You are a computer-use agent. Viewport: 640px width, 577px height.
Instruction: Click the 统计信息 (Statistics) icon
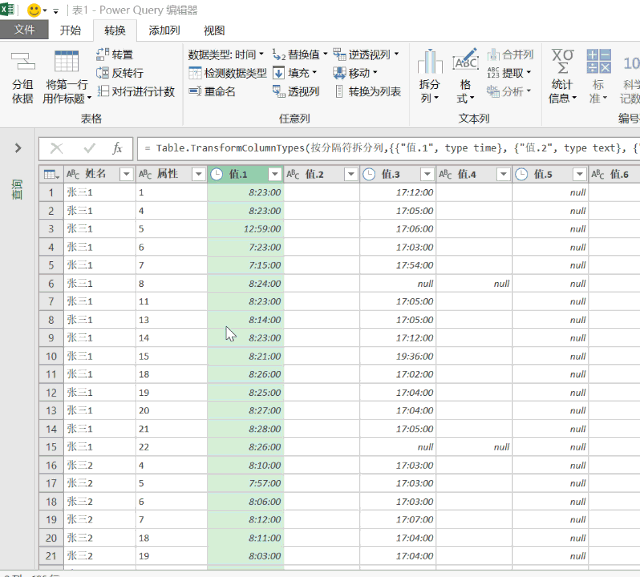(562, 61)
